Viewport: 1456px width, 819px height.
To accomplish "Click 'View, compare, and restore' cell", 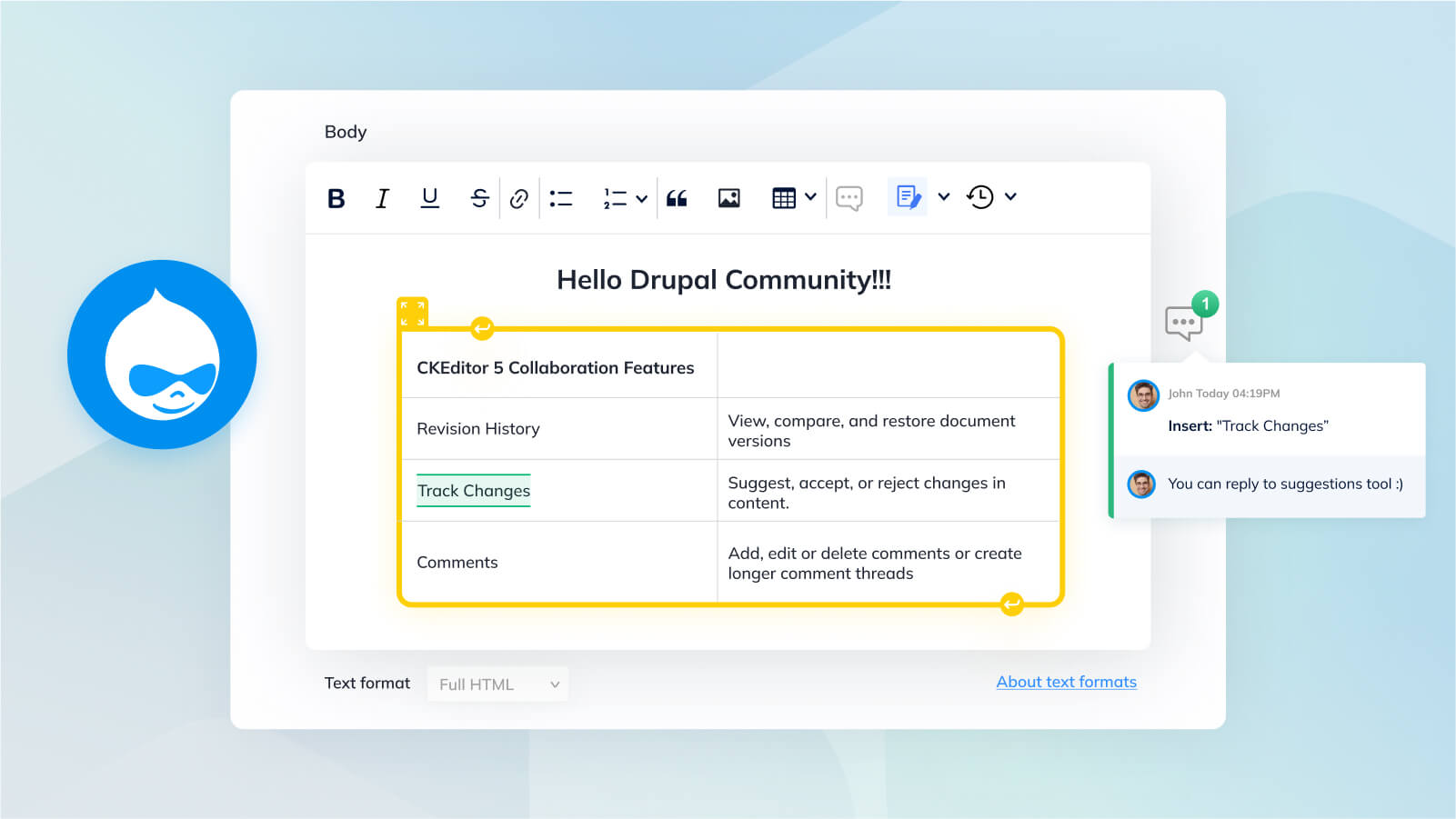I will point(889,429).
